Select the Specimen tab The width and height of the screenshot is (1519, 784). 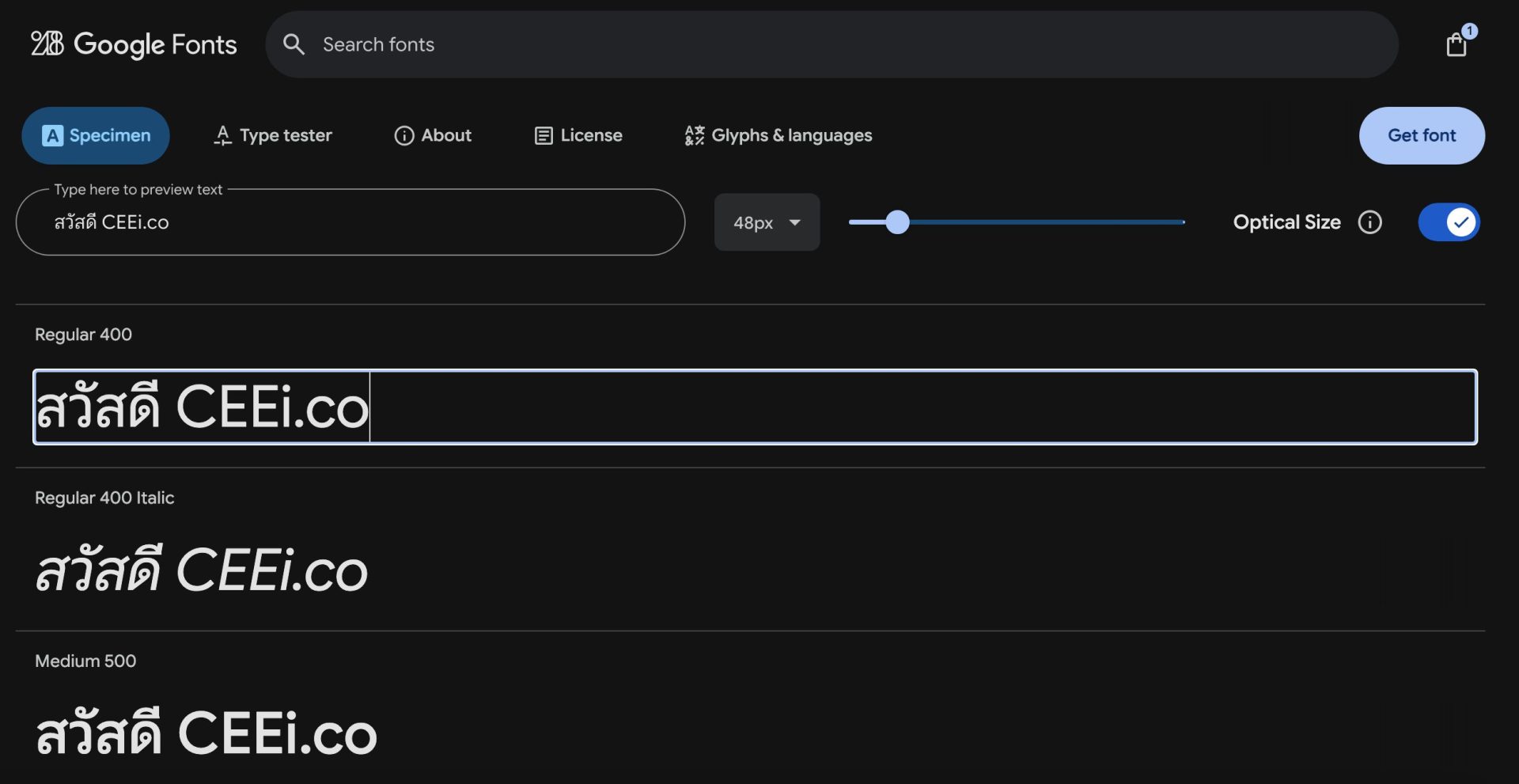click(x=96, y=135)
